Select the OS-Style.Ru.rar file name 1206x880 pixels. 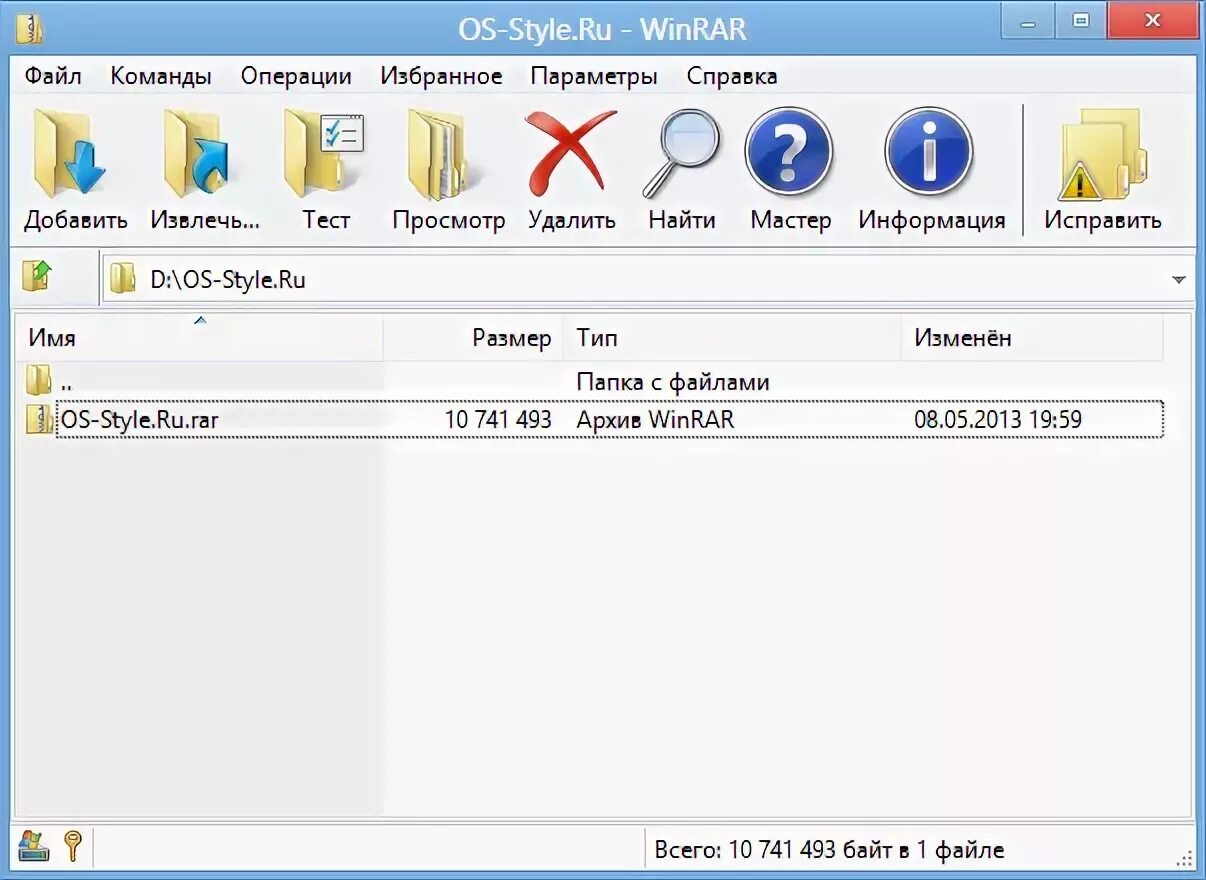pyautogui.click(x=140, y=420)
